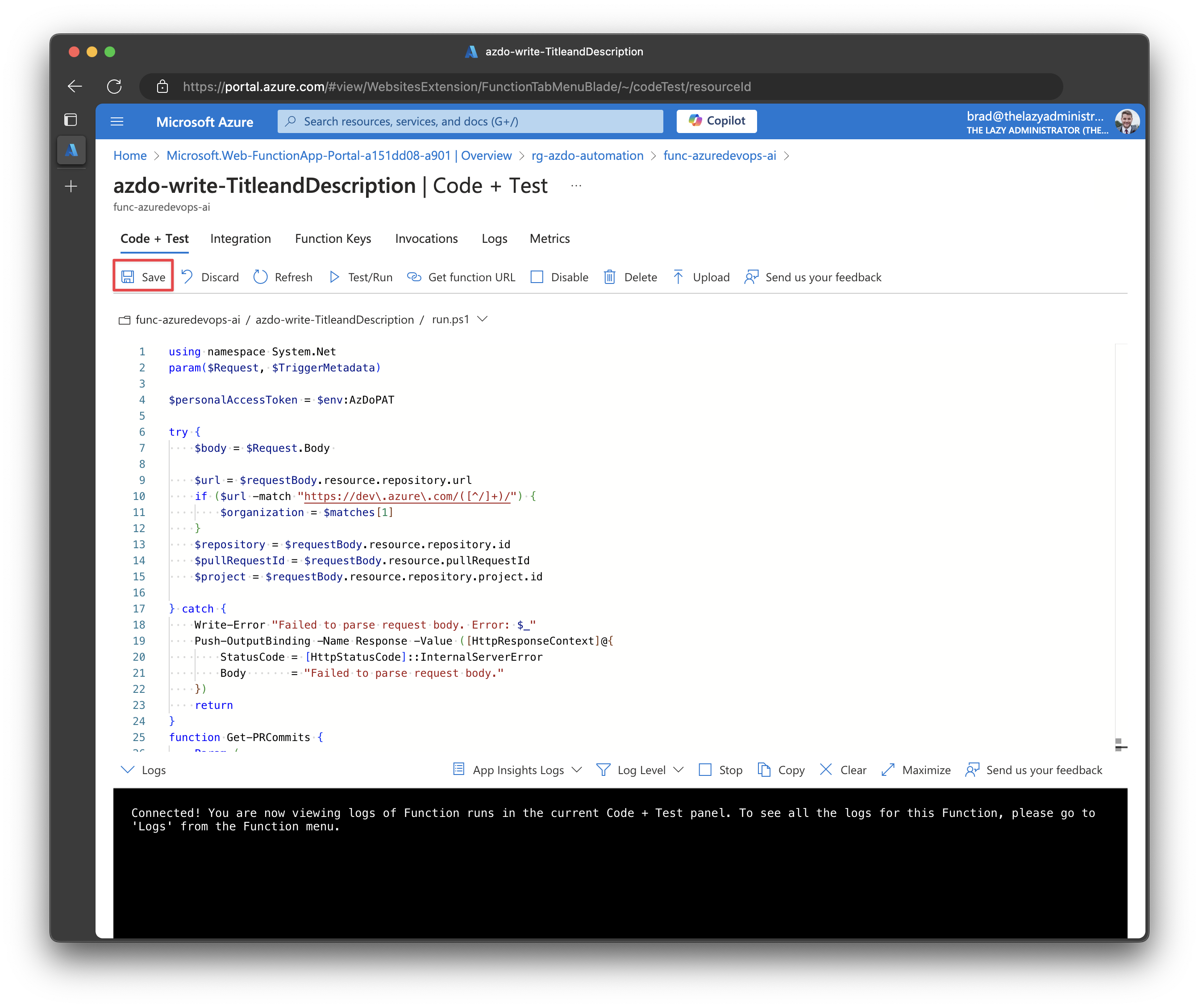
Task: Click the azdo-write-TitleandDescription path segment
Action: pyautogui.click(x=334, y=320)
